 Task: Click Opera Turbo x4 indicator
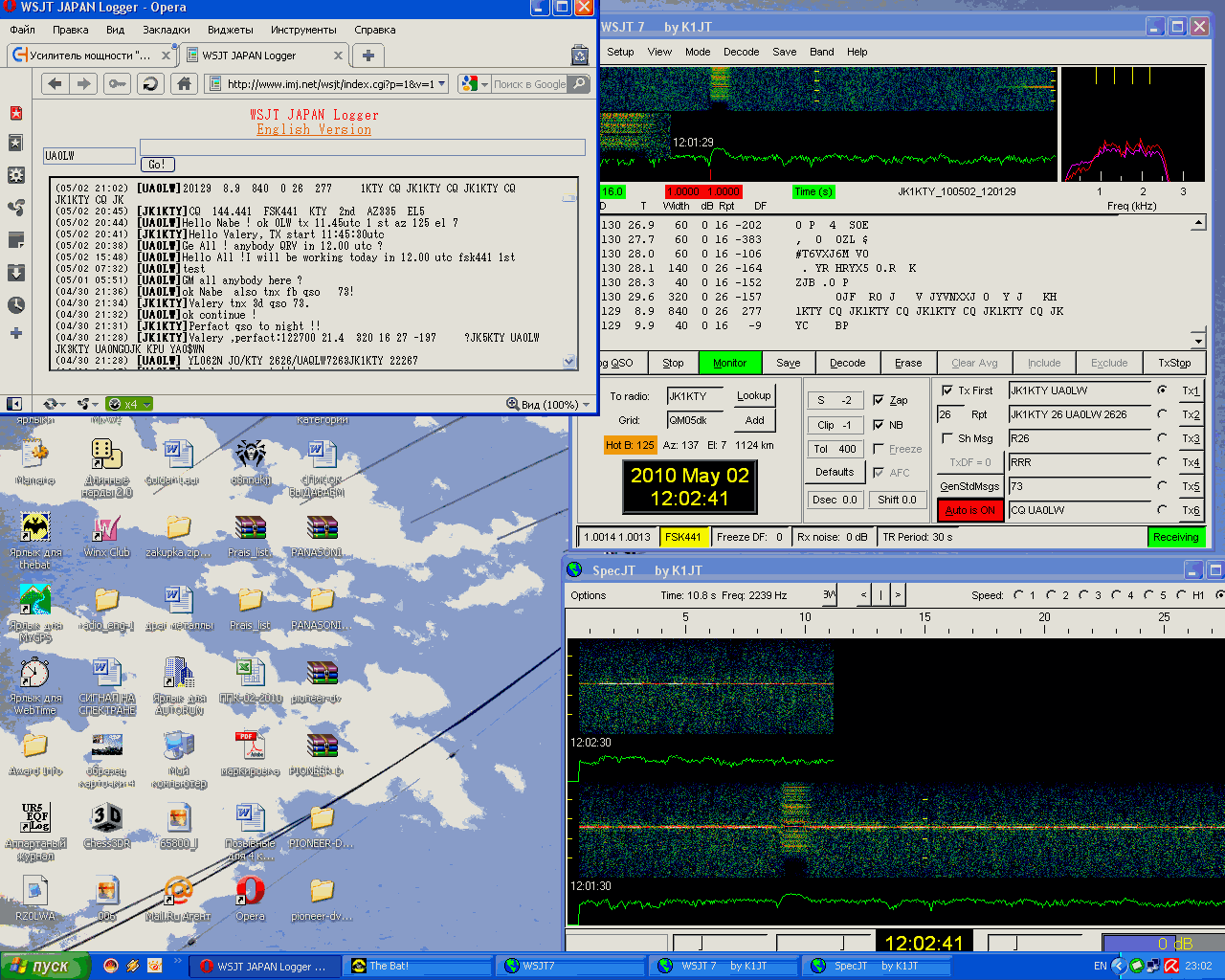click(x=128, y=404)
